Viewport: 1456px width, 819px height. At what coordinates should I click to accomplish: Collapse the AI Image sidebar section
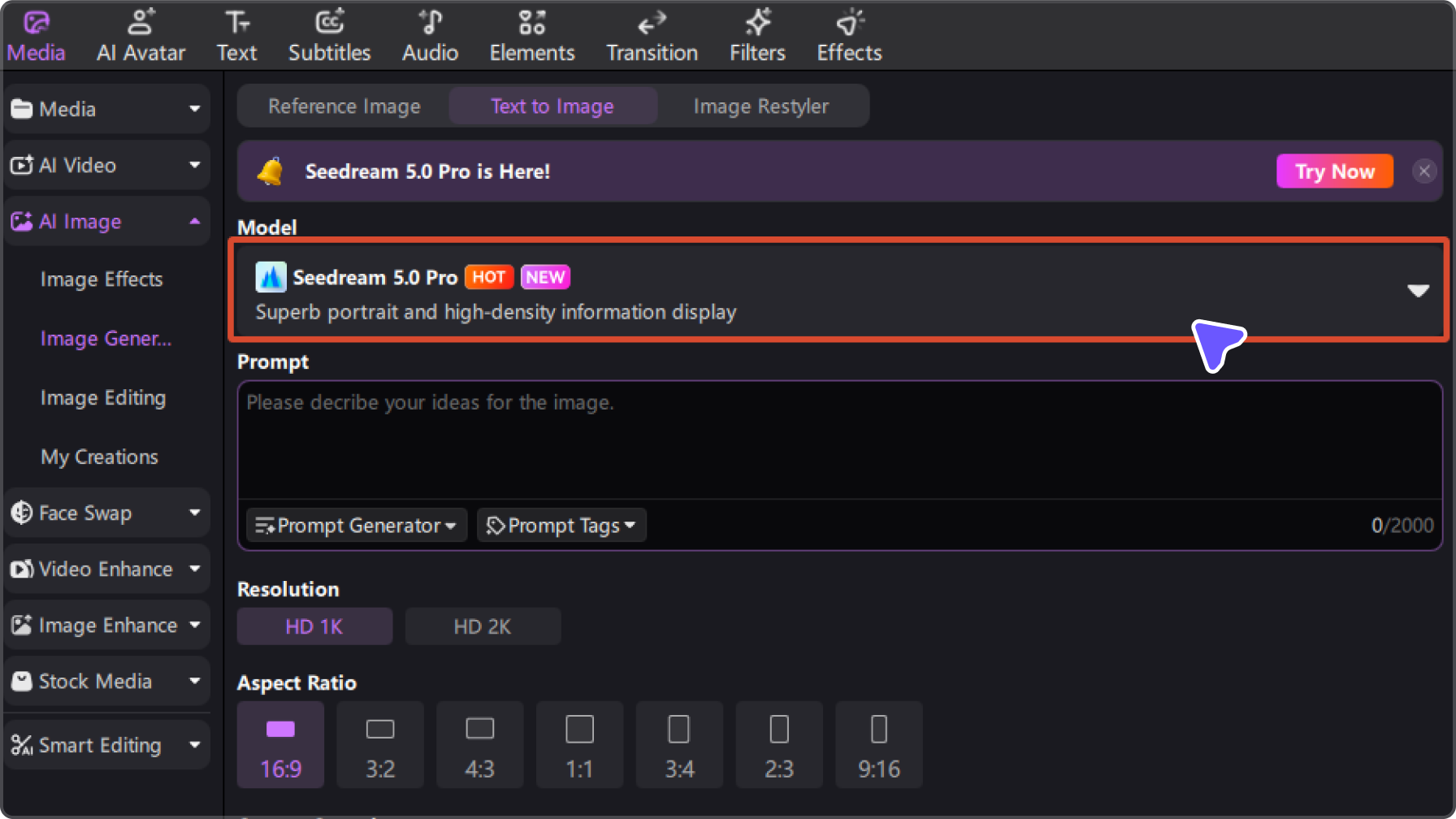click(x=194, y=221)
